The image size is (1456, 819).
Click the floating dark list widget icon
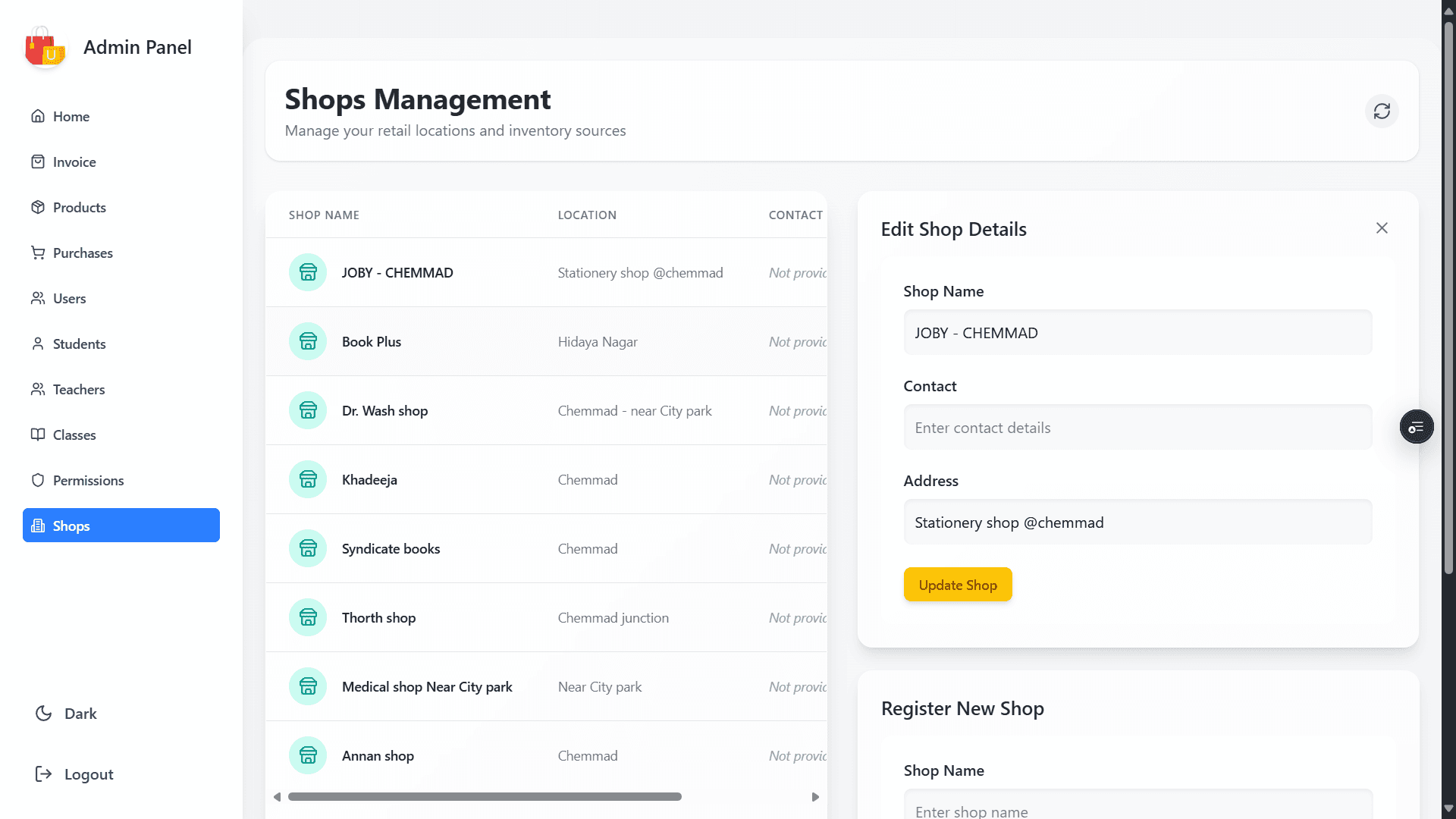coord(1416,427)
